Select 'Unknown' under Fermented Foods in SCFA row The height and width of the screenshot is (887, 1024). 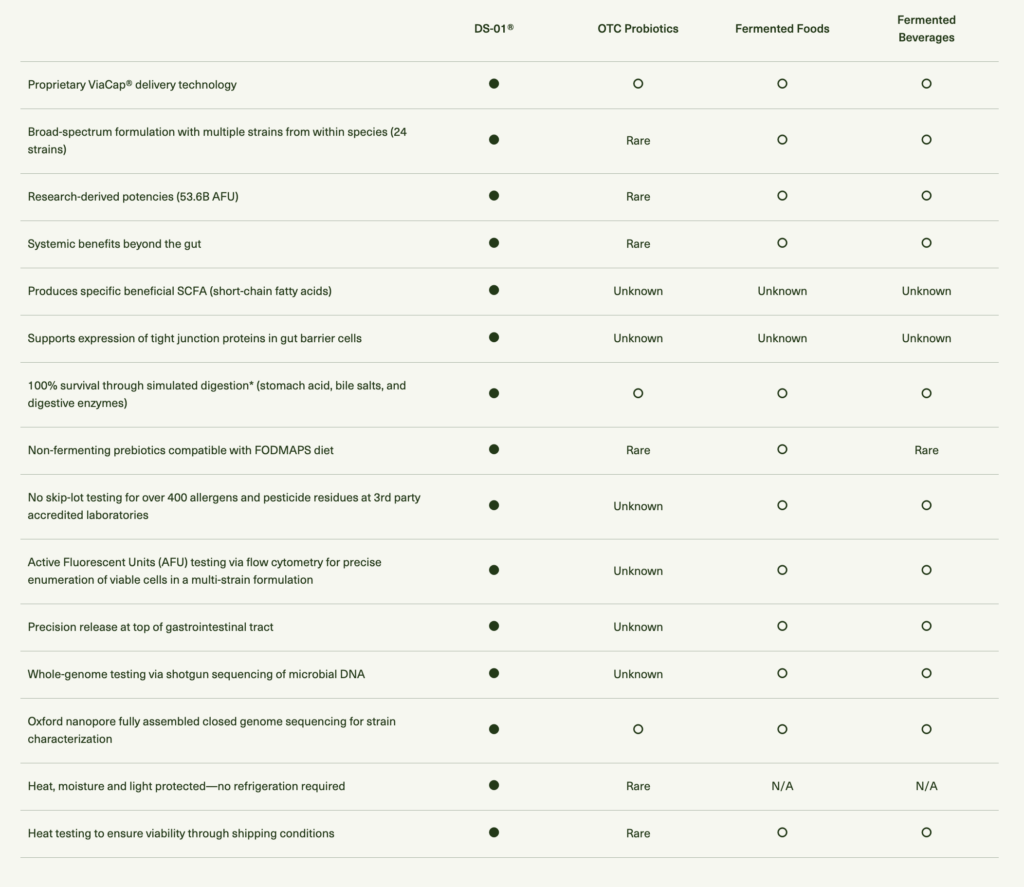(782, 291)
